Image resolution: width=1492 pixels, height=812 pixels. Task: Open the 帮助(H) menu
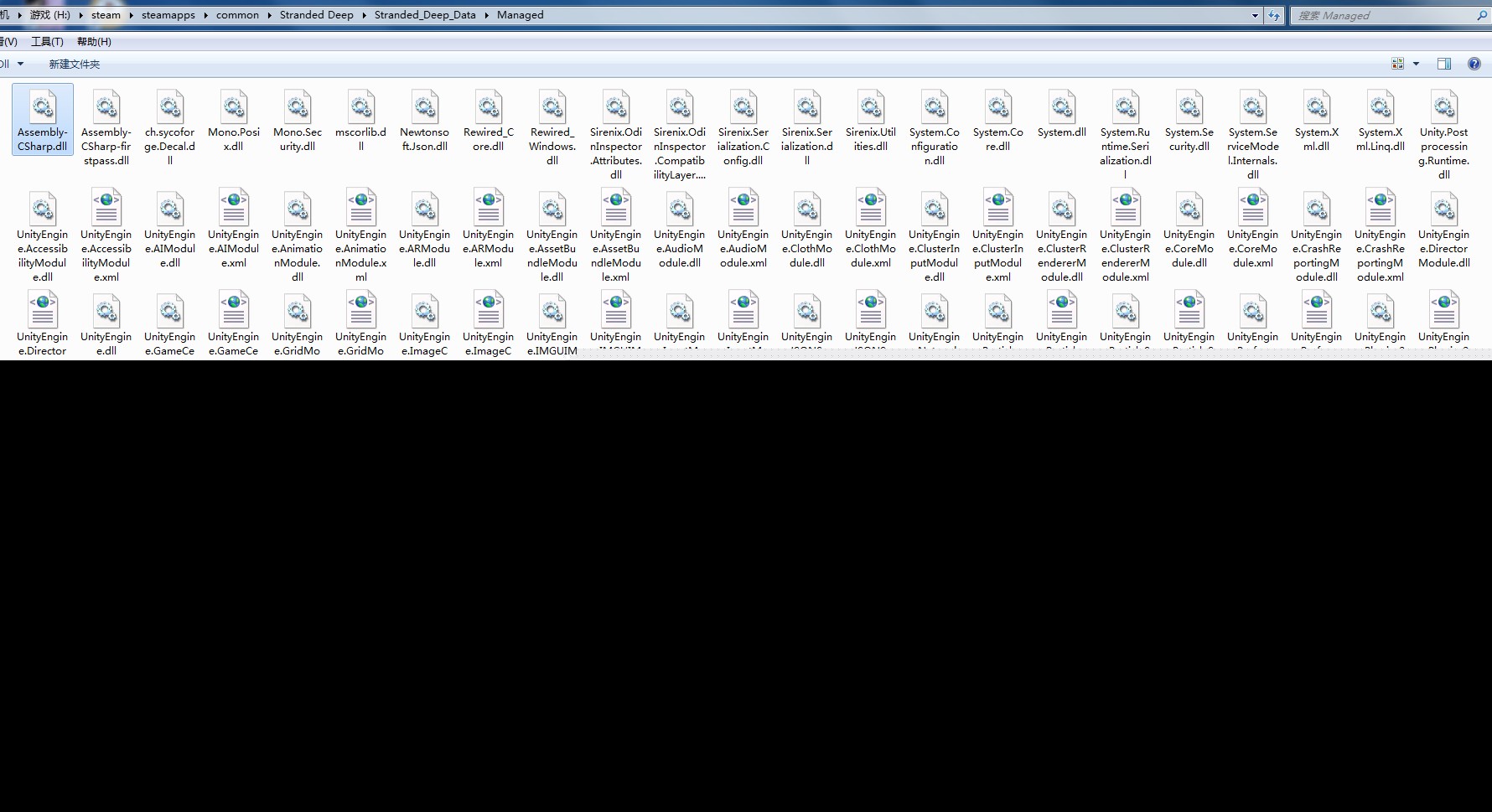tap(94, 41)
